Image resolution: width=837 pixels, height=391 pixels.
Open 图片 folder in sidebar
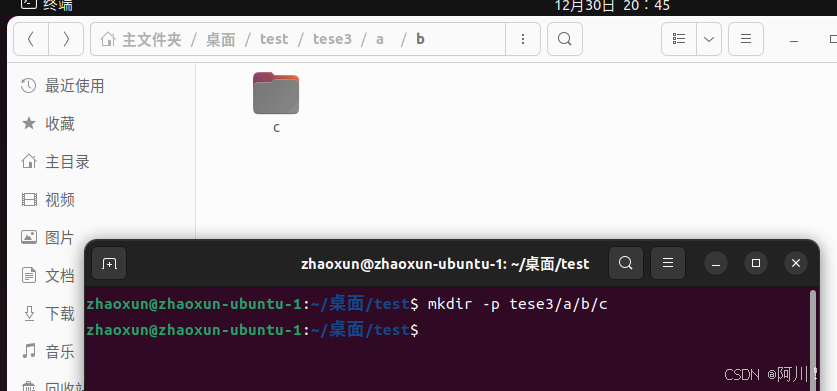[48, 238]
